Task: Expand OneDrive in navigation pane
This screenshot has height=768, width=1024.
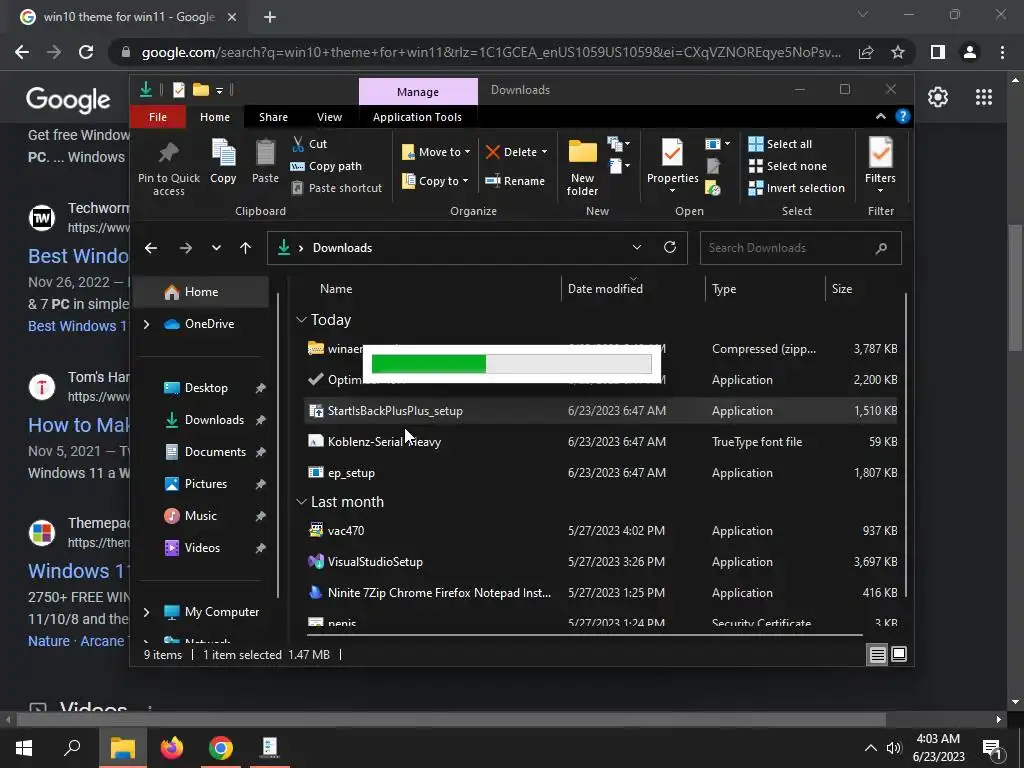Action: [x=146, y=324]
